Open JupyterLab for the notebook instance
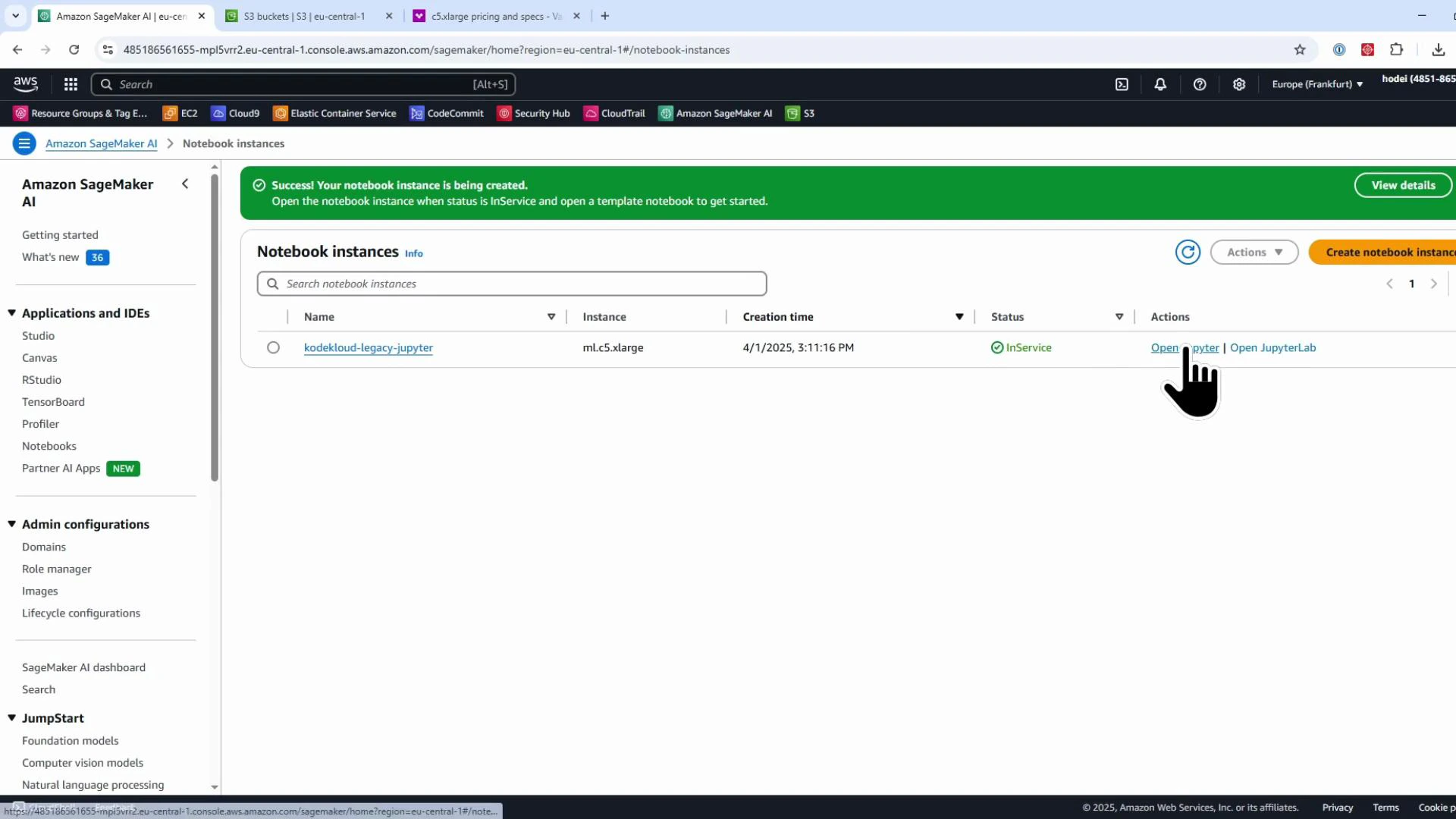The height and width of the screenshot is (819, 1456). coord(1272,347)
